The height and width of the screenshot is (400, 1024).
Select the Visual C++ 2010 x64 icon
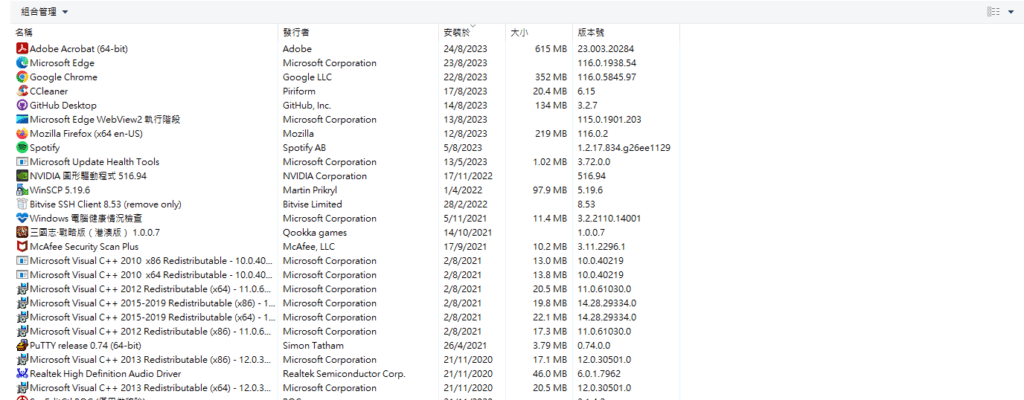click(22, 275)
